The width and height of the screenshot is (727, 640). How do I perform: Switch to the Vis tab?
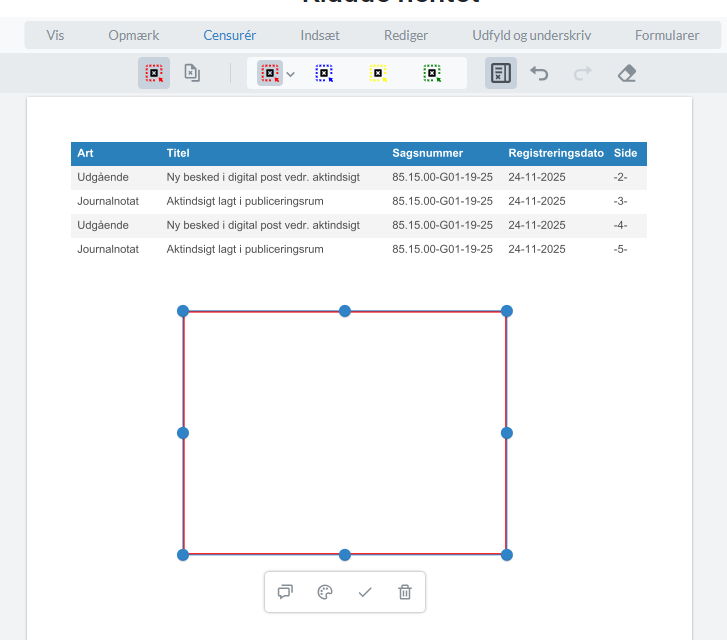[55, 35]
